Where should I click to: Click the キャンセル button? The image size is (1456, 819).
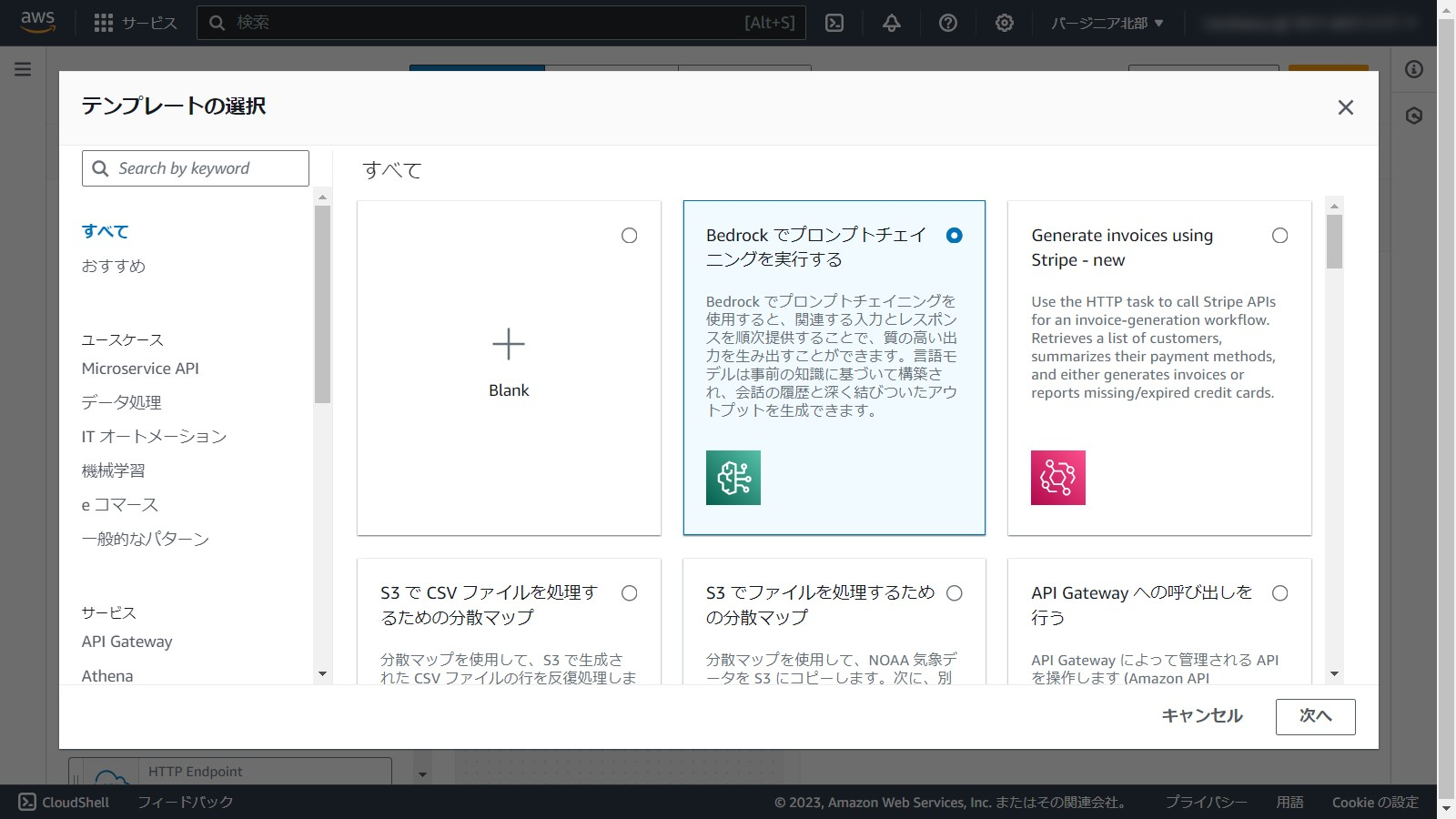[x=1201, y=716]
